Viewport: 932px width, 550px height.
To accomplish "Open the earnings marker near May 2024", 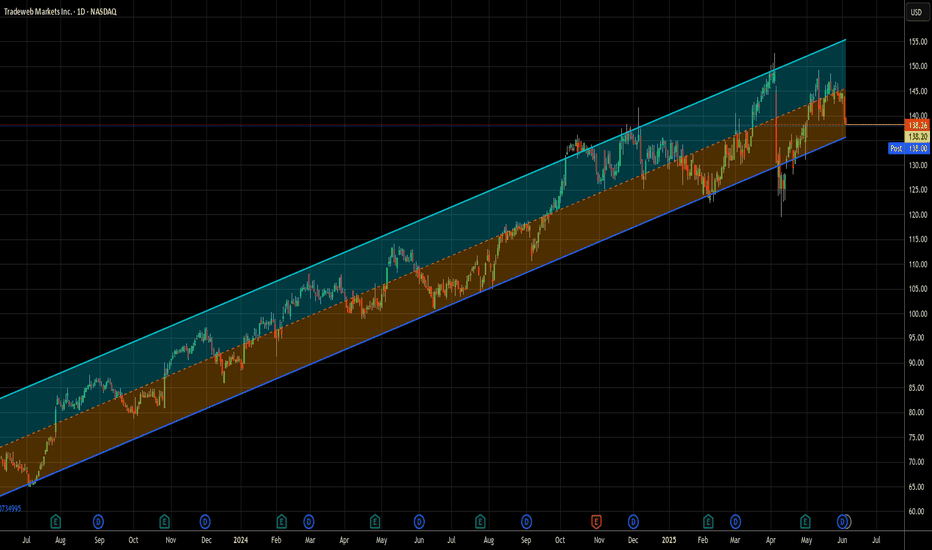I will coord(375,522).
